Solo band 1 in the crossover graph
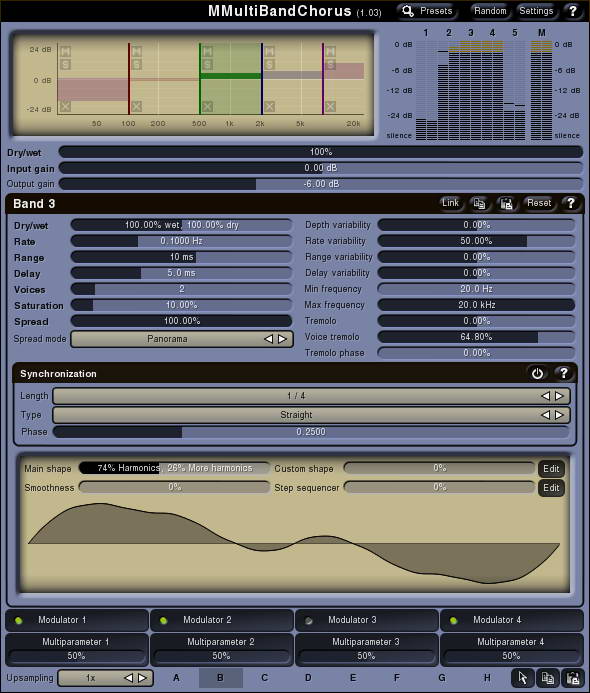 (x=65, y=65)
